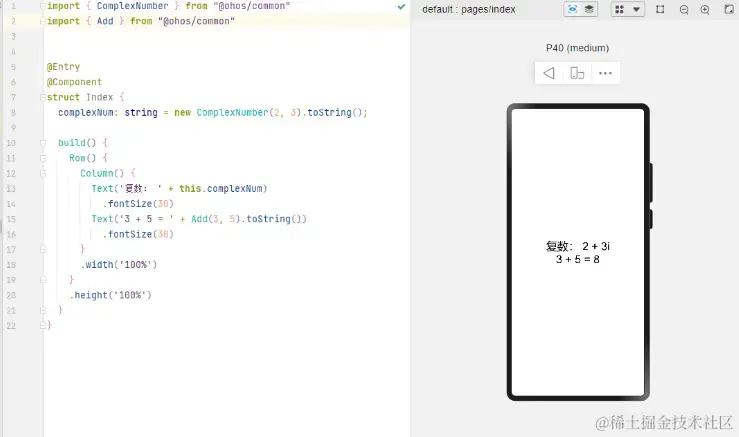Toggle the stacked layers view icon

tap(589, 9)
